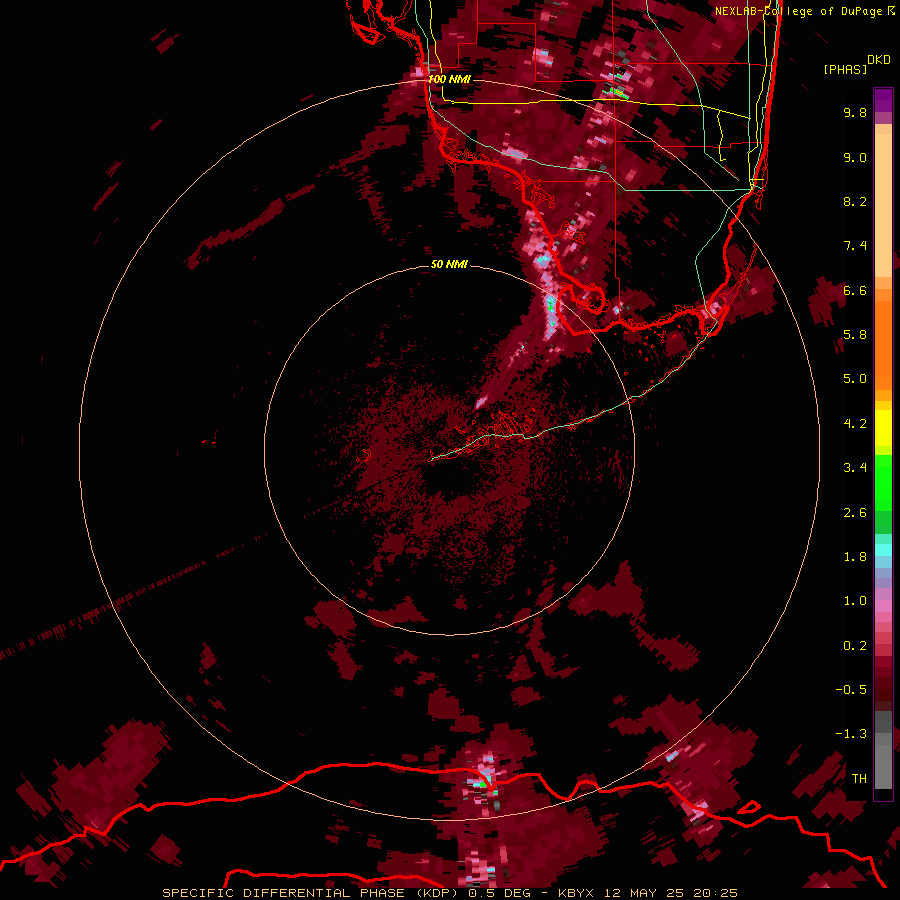Click the 20:25 timestamp
The height and width of the screenshot is (900, 900).
pos(715,893)
